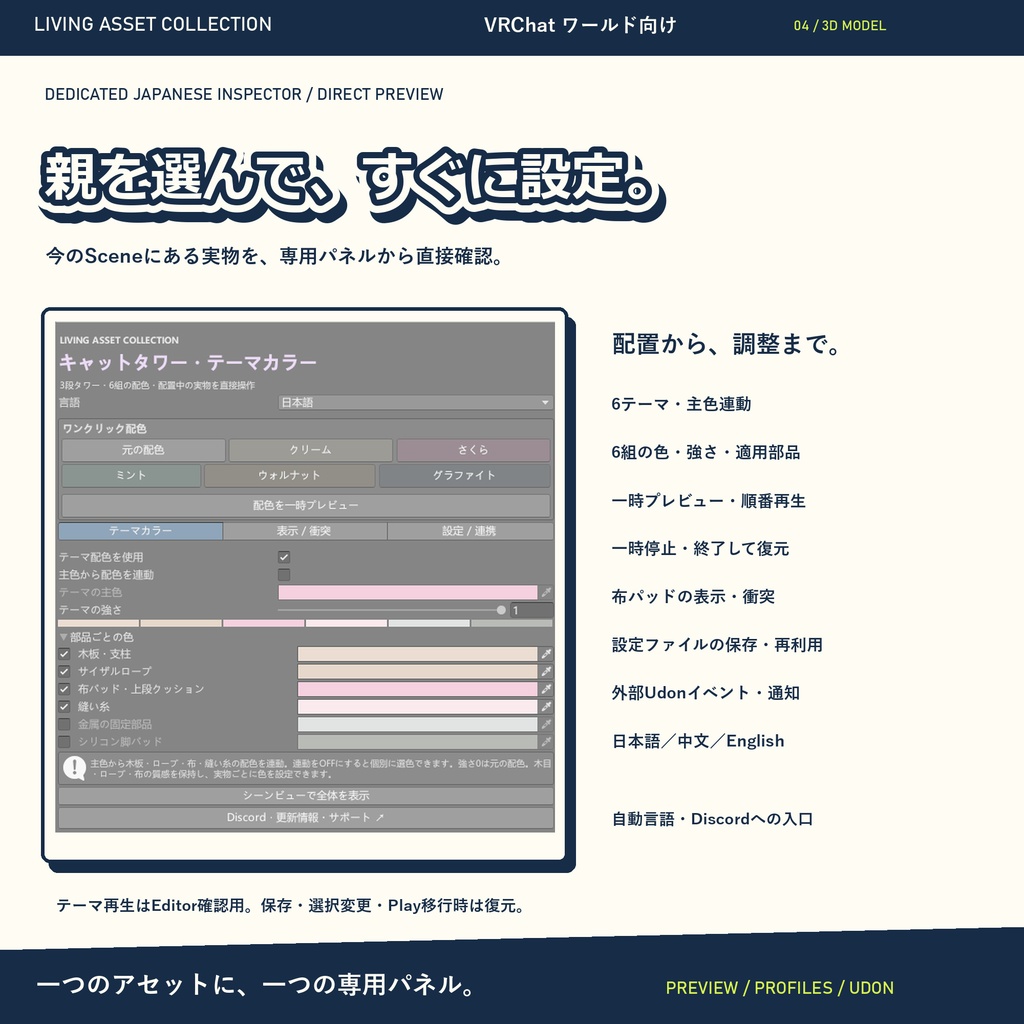This screenshot has width=1024, height=1024.
Task: Adjust テーマの強さ slider handle
Action: (501, 610)
